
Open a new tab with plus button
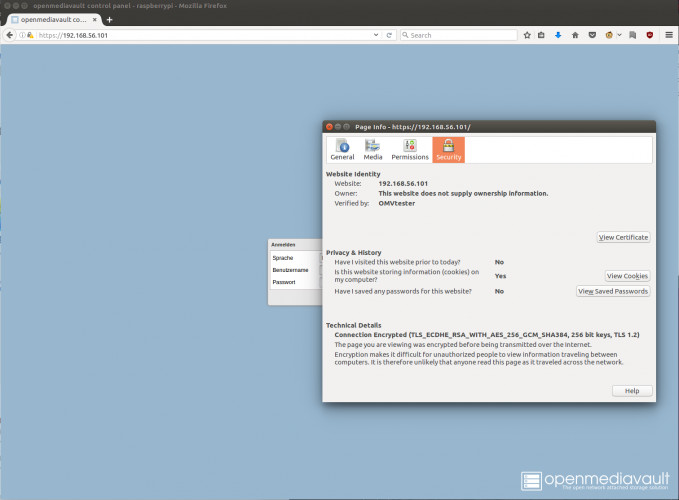[x=109, y=19]
